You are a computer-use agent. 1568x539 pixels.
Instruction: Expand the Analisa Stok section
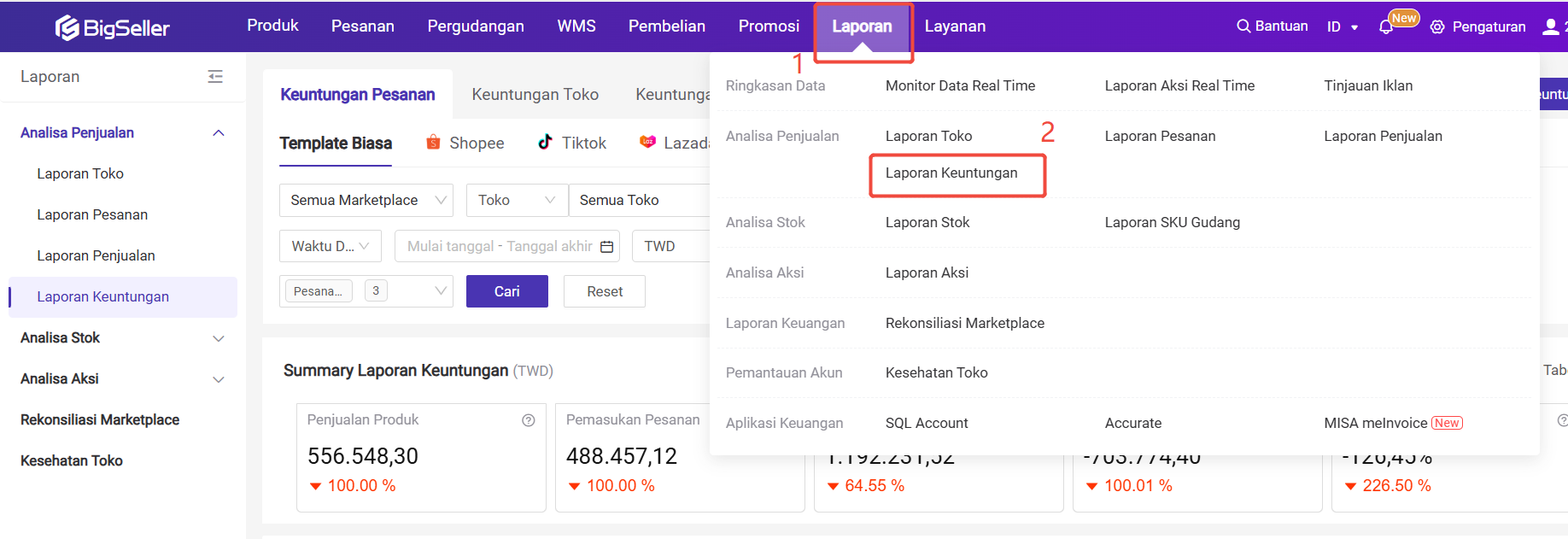(219, 338)
